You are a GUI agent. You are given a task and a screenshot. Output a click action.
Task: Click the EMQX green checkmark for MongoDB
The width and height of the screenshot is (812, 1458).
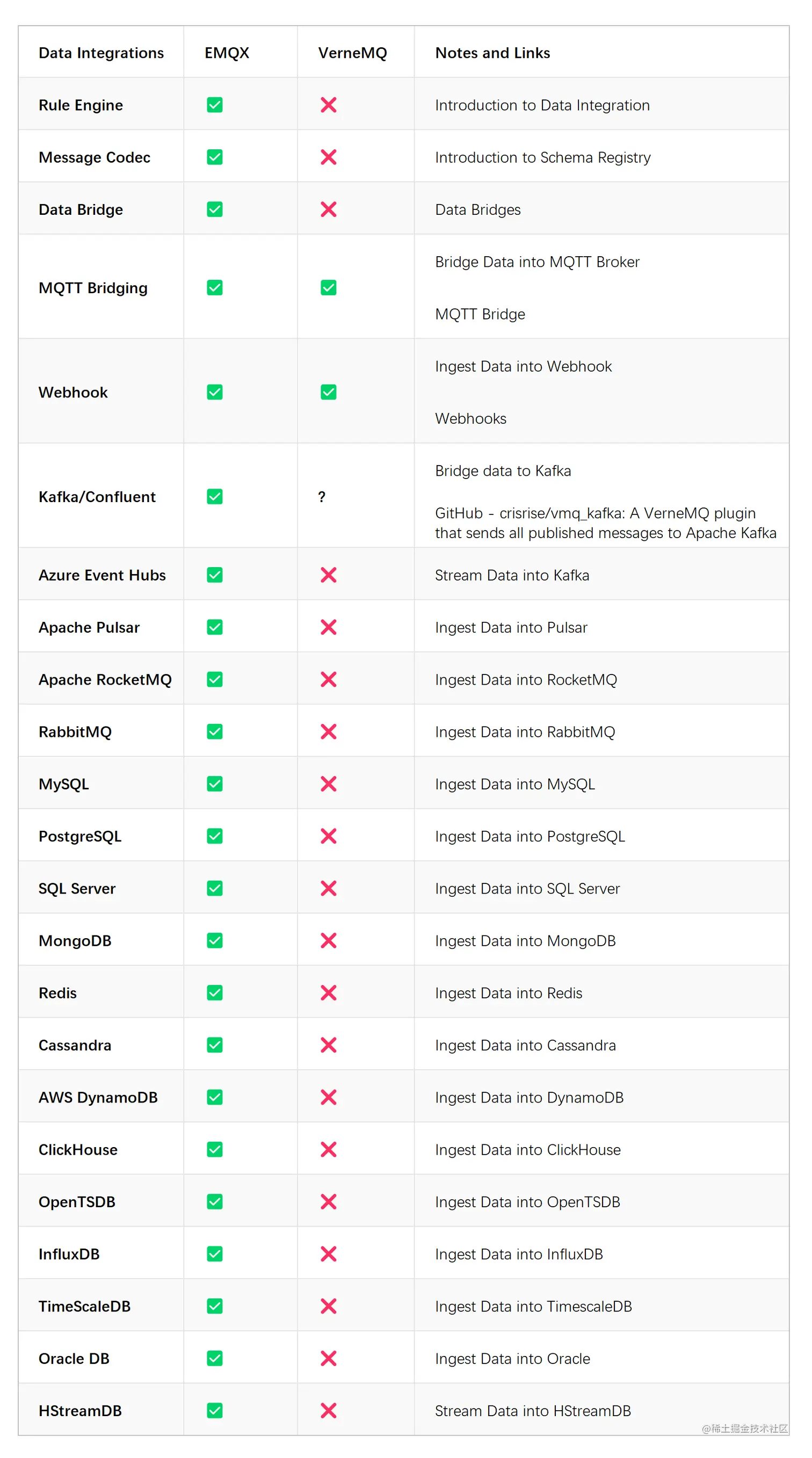coord(214,940)
